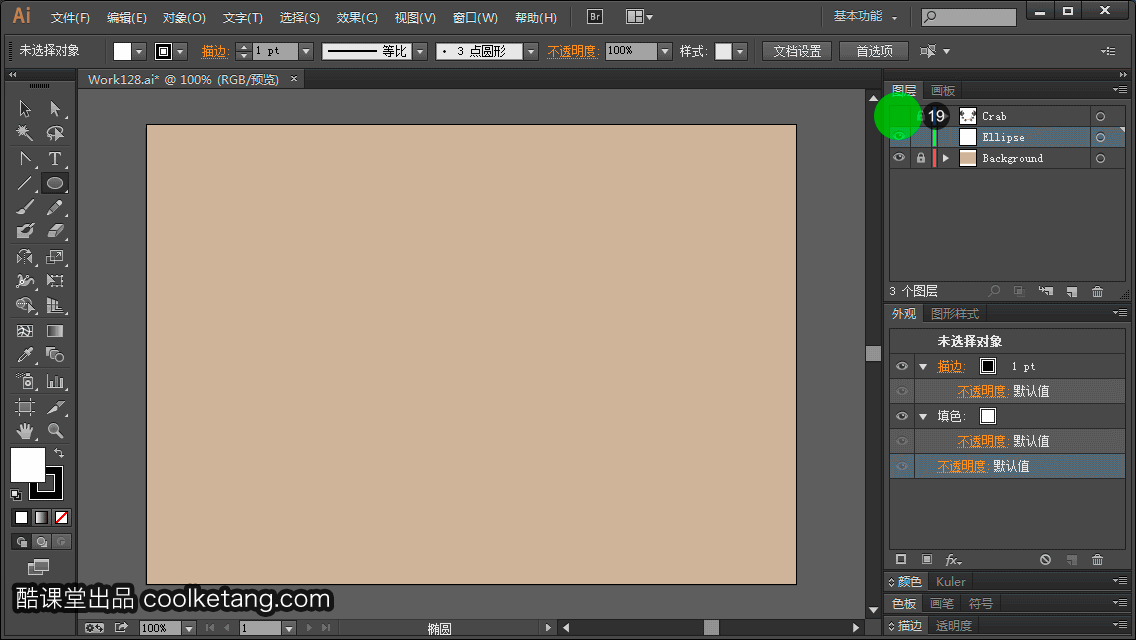Switch to the 图形样式 tab

[955, 314]
